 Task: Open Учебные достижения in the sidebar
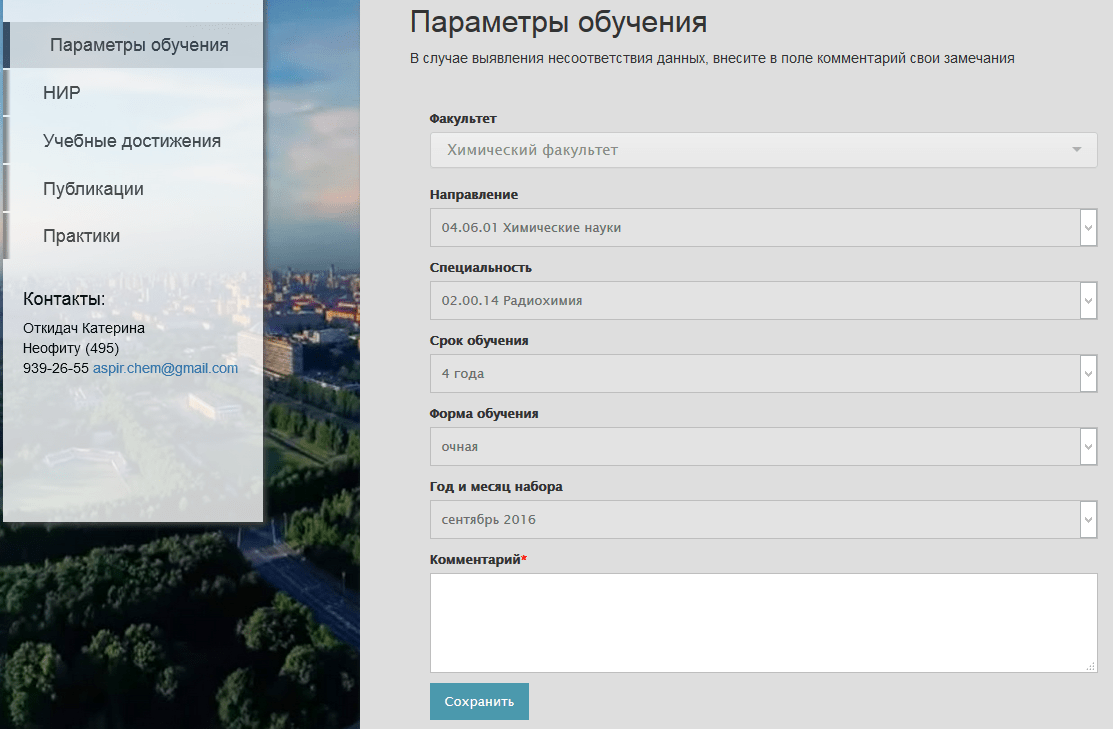133,141
